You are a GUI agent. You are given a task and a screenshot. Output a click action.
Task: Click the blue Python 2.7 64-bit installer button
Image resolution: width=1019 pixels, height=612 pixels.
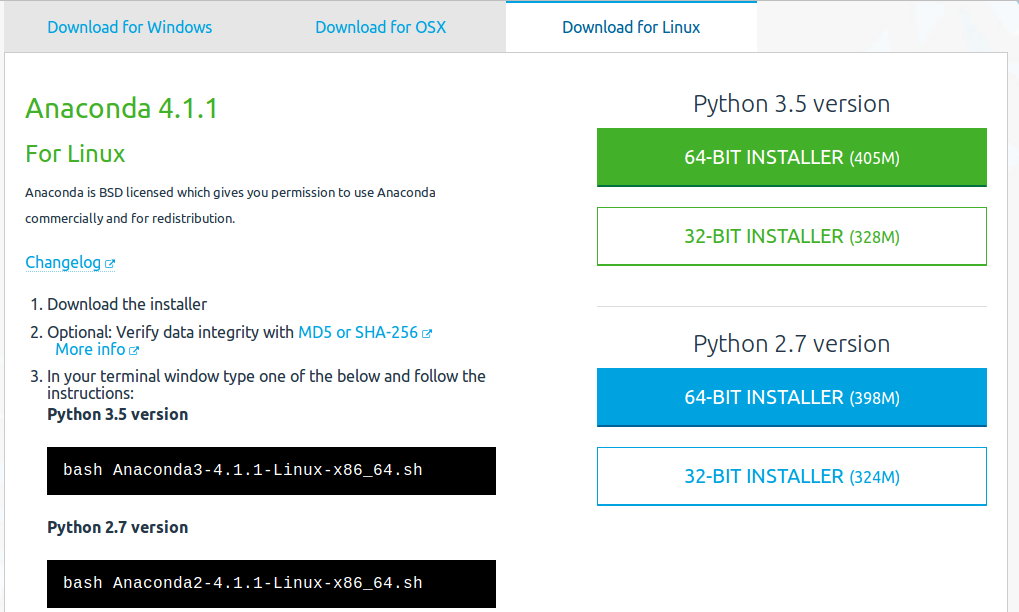(791, 398)
